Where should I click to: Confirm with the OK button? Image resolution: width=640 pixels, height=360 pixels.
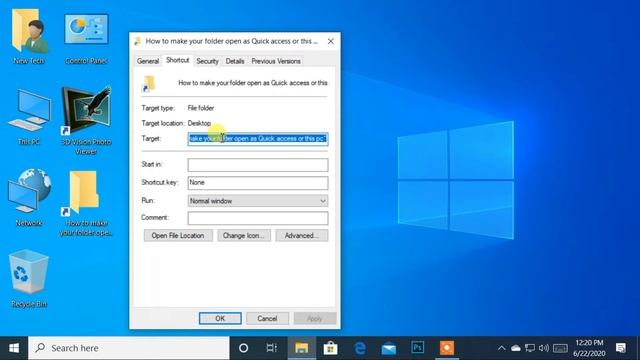tap(220, 318)
